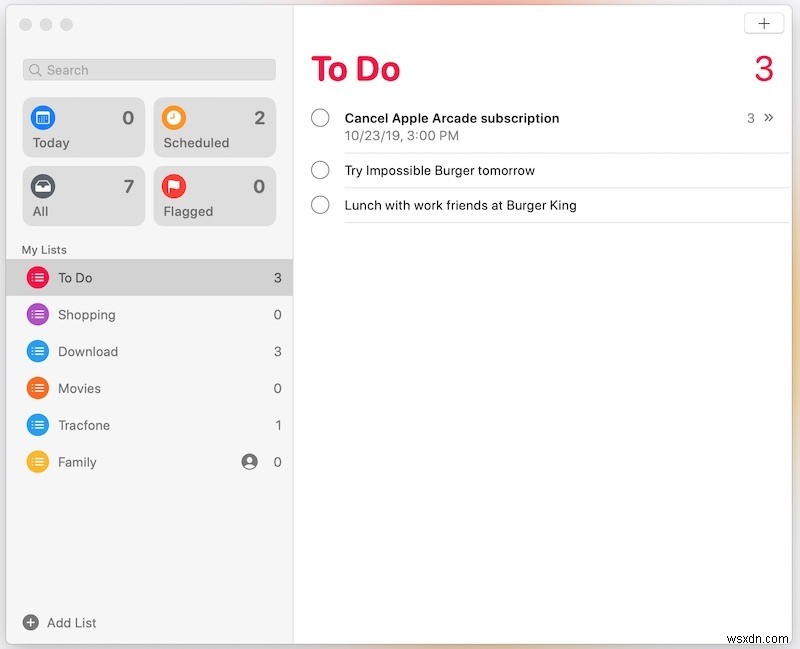The image size is (800, 649).
Task: Click the blue list icon beside Download
Action: pos(38,352)
